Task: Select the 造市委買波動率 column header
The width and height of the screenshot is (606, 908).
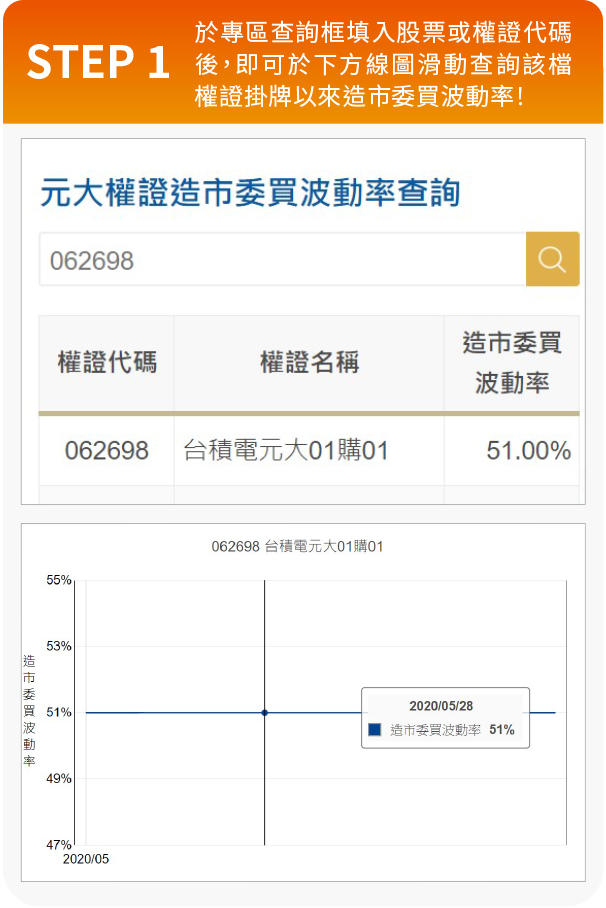Action: click(x=512, y=363)
